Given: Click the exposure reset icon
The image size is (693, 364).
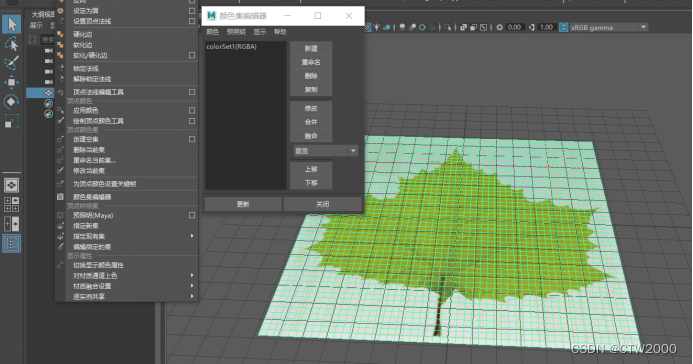Looking at the screenshot, I should coord(499,27).
